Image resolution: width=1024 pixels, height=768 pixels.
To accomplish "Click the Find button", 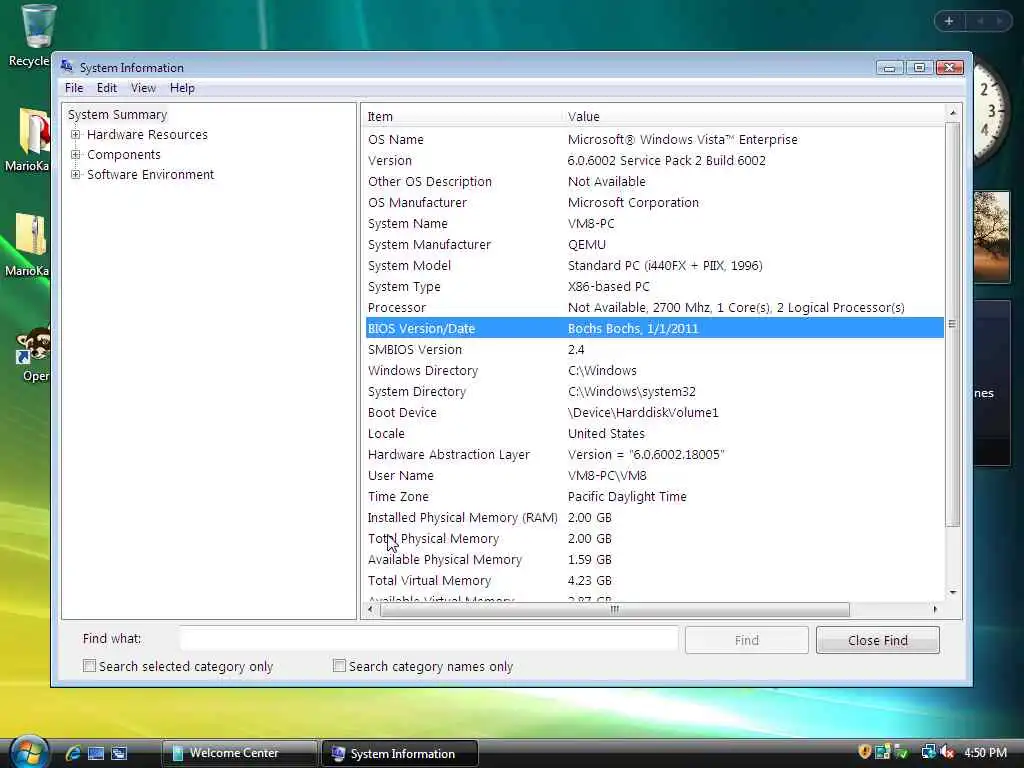I will click(x=746, y=640).
